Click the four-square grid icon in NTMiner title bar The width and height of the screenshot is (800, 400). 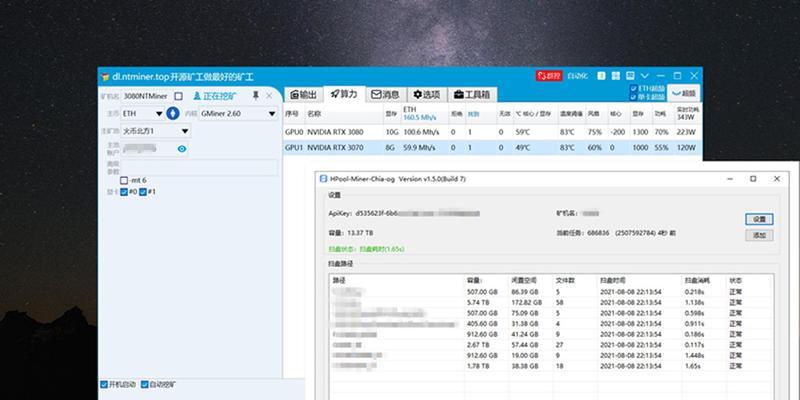tap(616, 76)
